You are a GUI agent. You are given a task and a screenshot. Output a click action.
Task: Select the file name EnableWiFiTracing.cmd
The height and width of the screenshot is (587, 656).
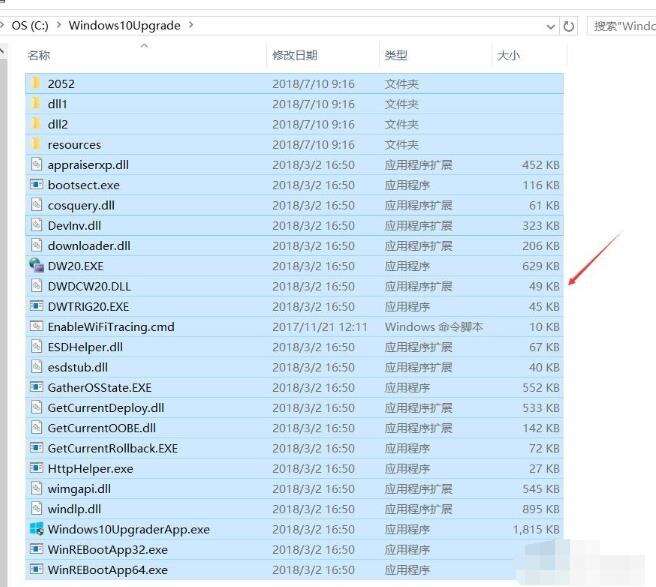(111, 327)
